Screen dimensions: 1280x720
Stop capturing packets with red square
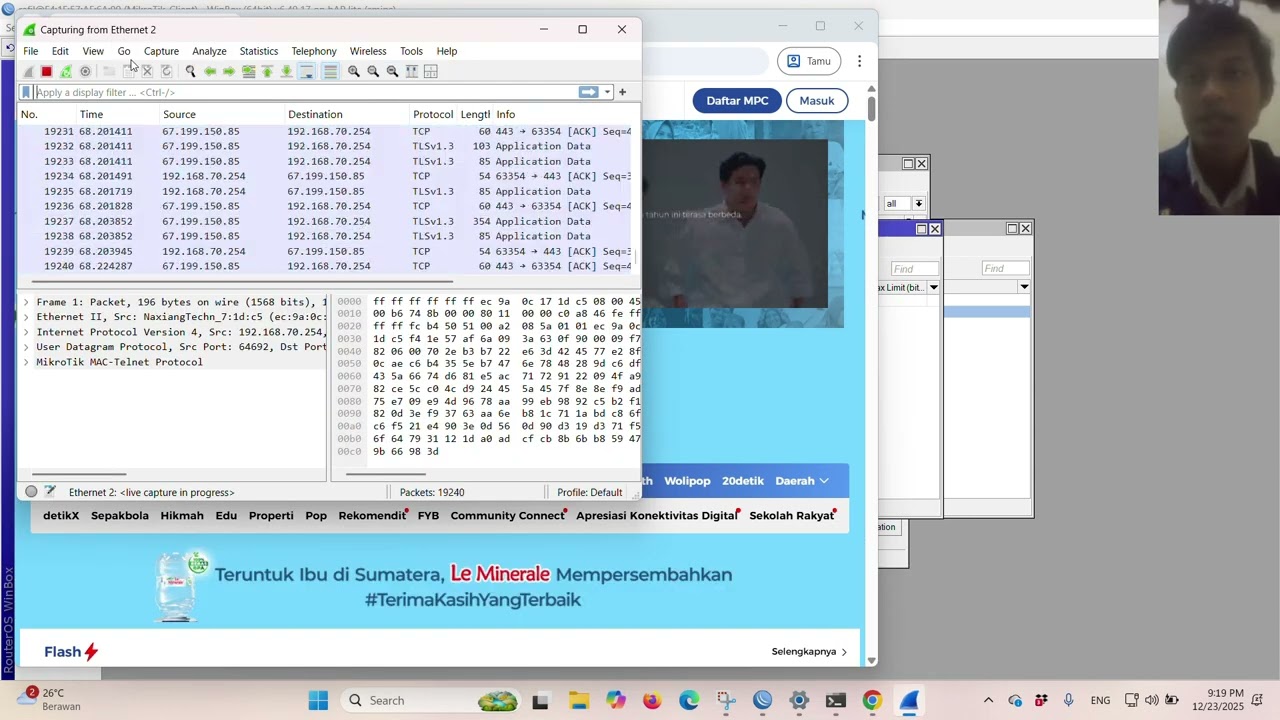coord(46,71)
